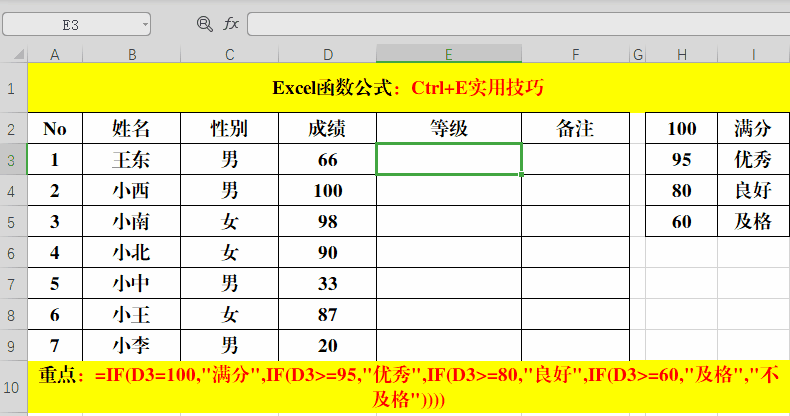Image resolution: width=790 pixels, height=416 pixels.
Task: Click the name cell '小南'
Action: (x=131, y=222)
